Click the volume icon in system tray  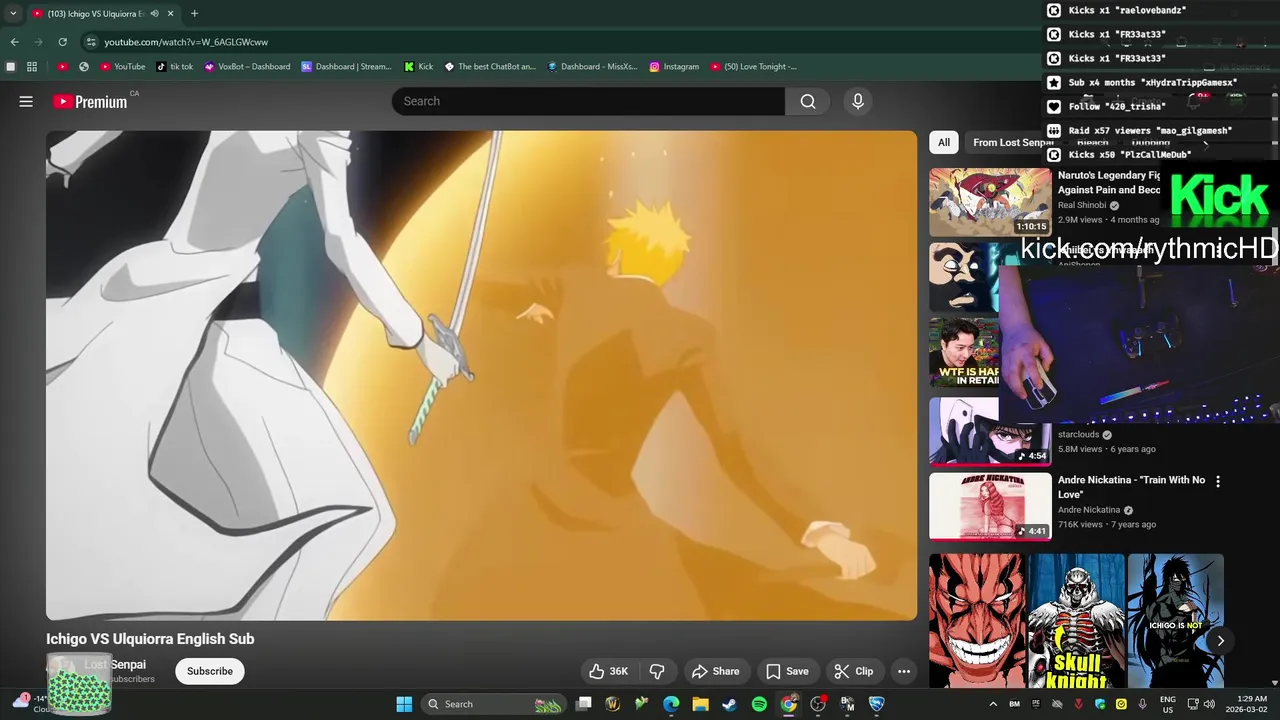tap(1210, 704)
